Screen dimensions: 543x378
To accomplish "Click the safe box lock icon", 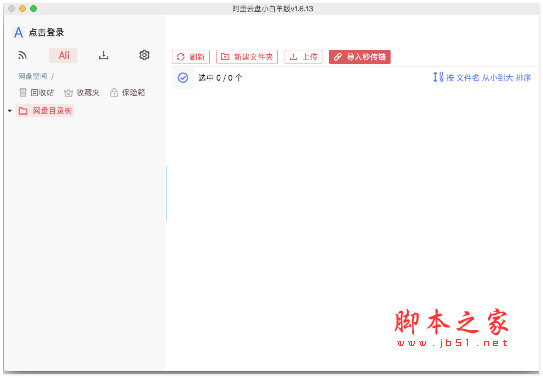I will point(114,92).
